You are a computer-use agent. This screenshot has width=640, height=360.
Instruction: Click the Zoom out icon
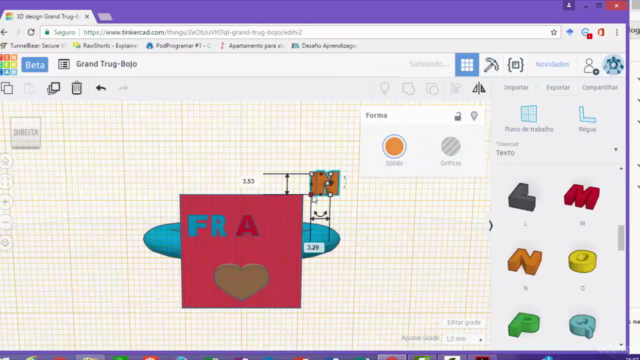pyautogui.click(x=6, y=222)
